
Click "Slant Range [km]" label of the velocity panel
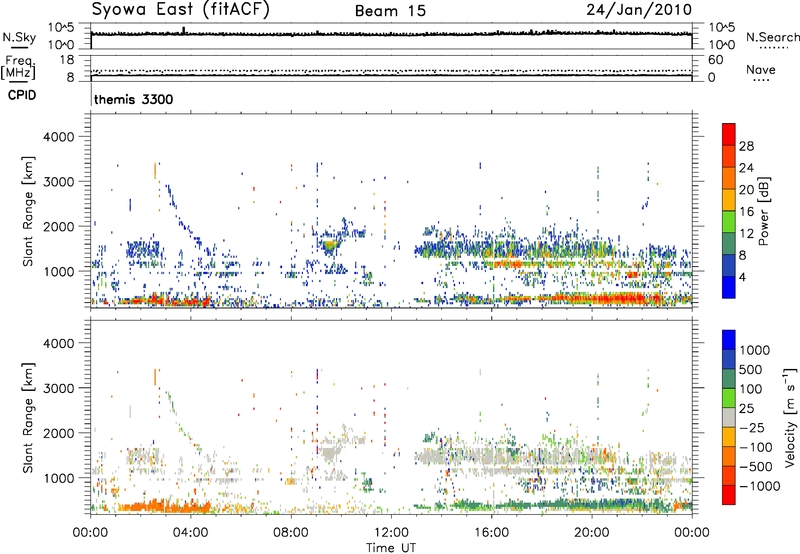click(28, 418)
